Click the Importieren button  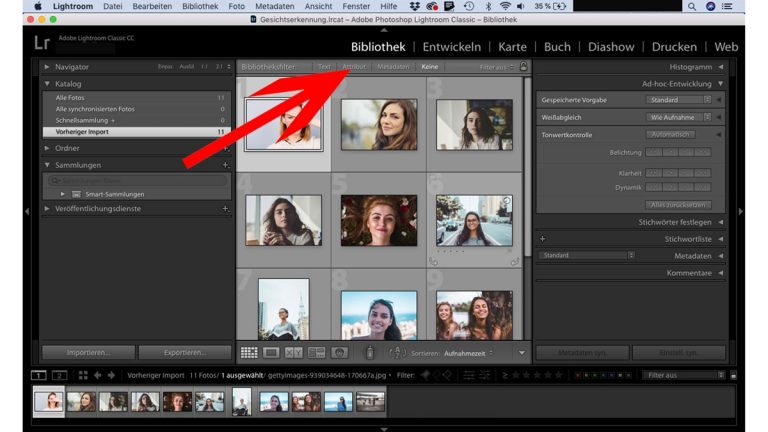coord(88,353)
